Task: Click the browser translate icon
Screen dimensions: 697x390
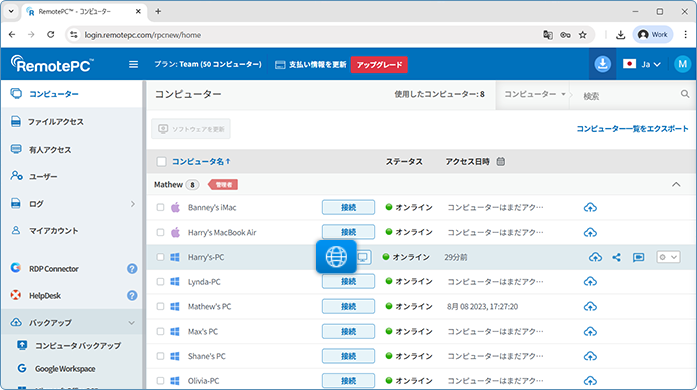Action: pyautogui.click(x=548, y=35)
